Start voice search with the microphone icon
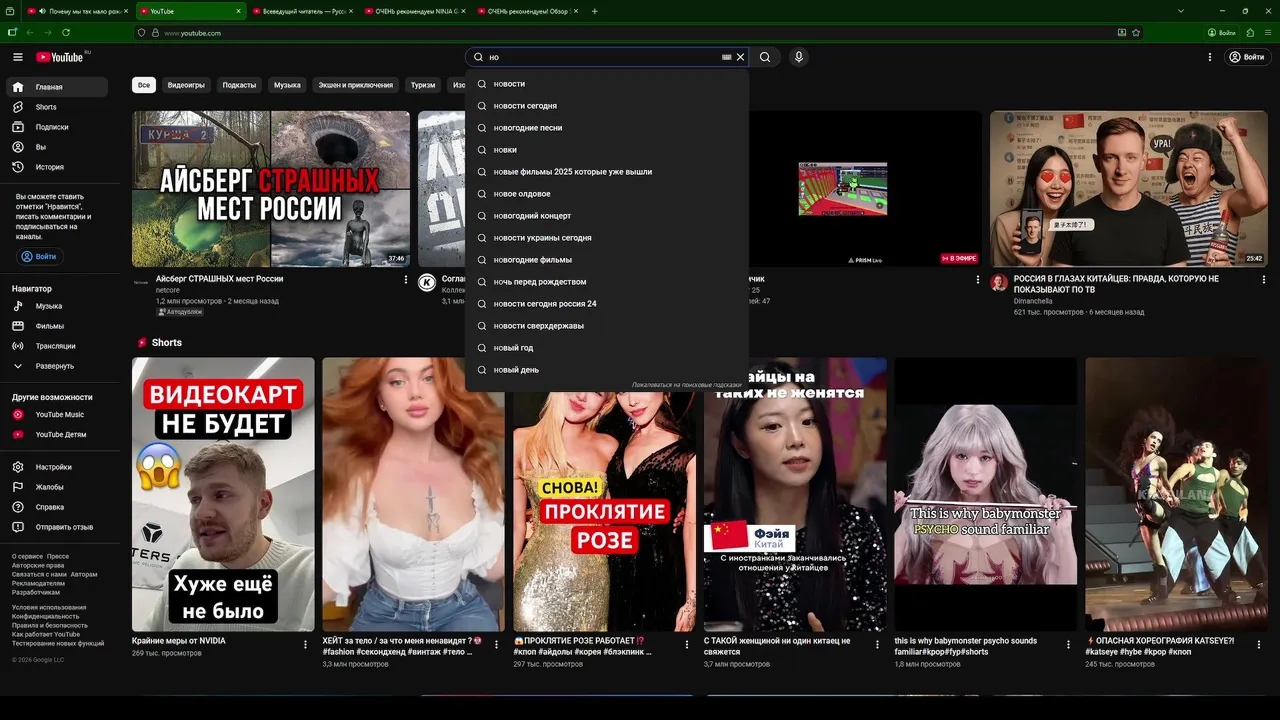 pos(798,57)
